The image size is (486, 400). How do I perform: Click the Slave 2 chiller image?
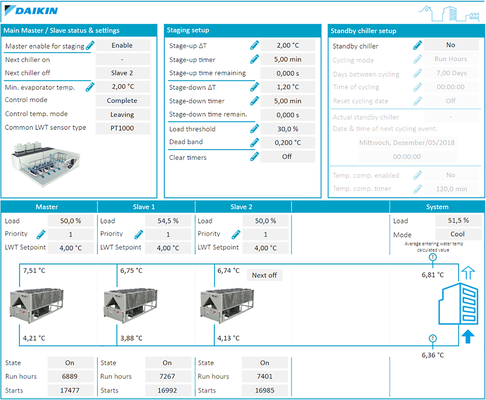pyautogui.click(x=227, y=305)
